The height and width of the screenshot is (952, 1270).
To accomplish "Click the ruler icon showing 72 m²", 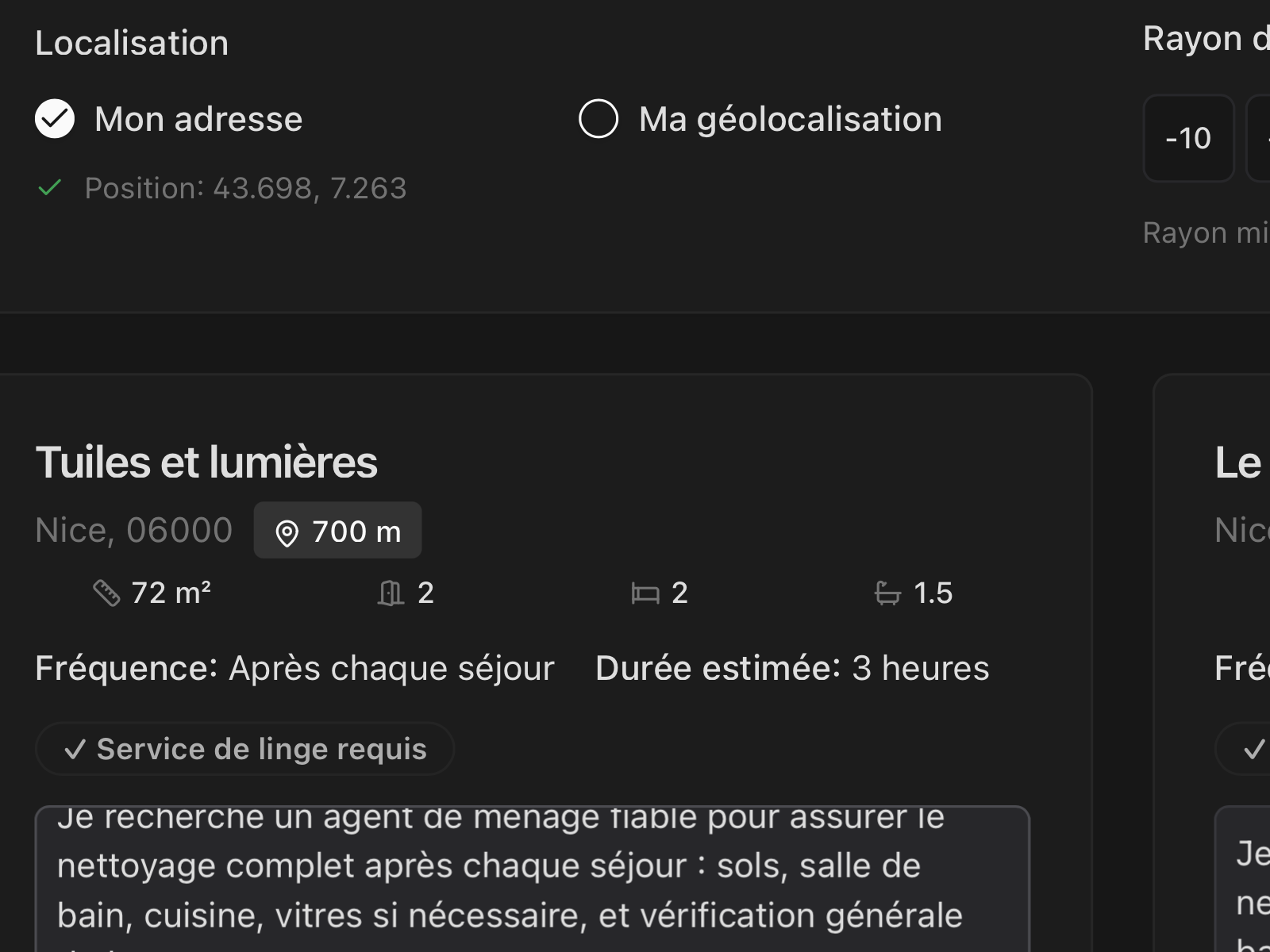I will pyautogui.click(x=107, y=592).
